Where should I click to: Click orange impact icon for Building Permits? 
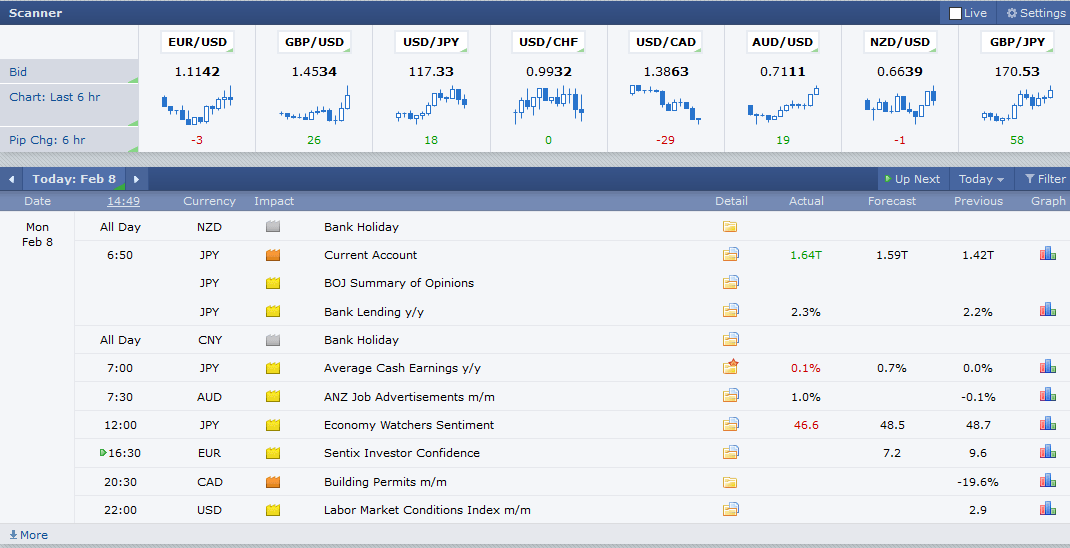tap(273, 482)
